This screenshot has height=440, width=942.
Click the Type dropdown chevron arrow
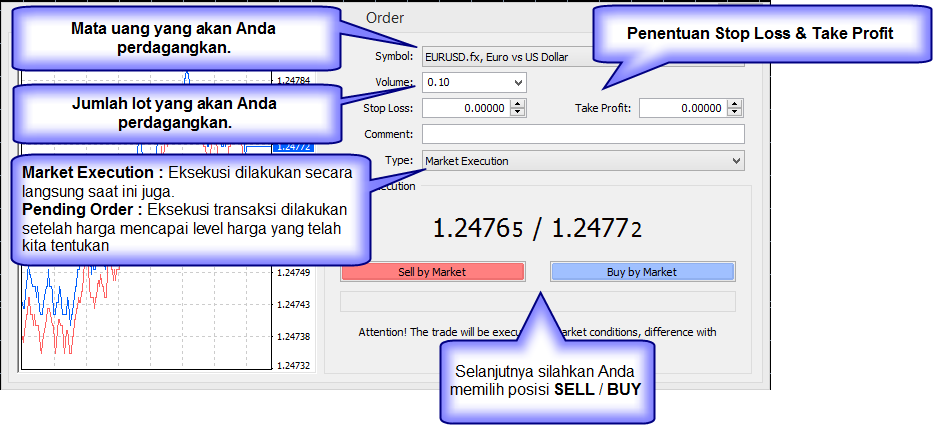(x=737, y=160)
